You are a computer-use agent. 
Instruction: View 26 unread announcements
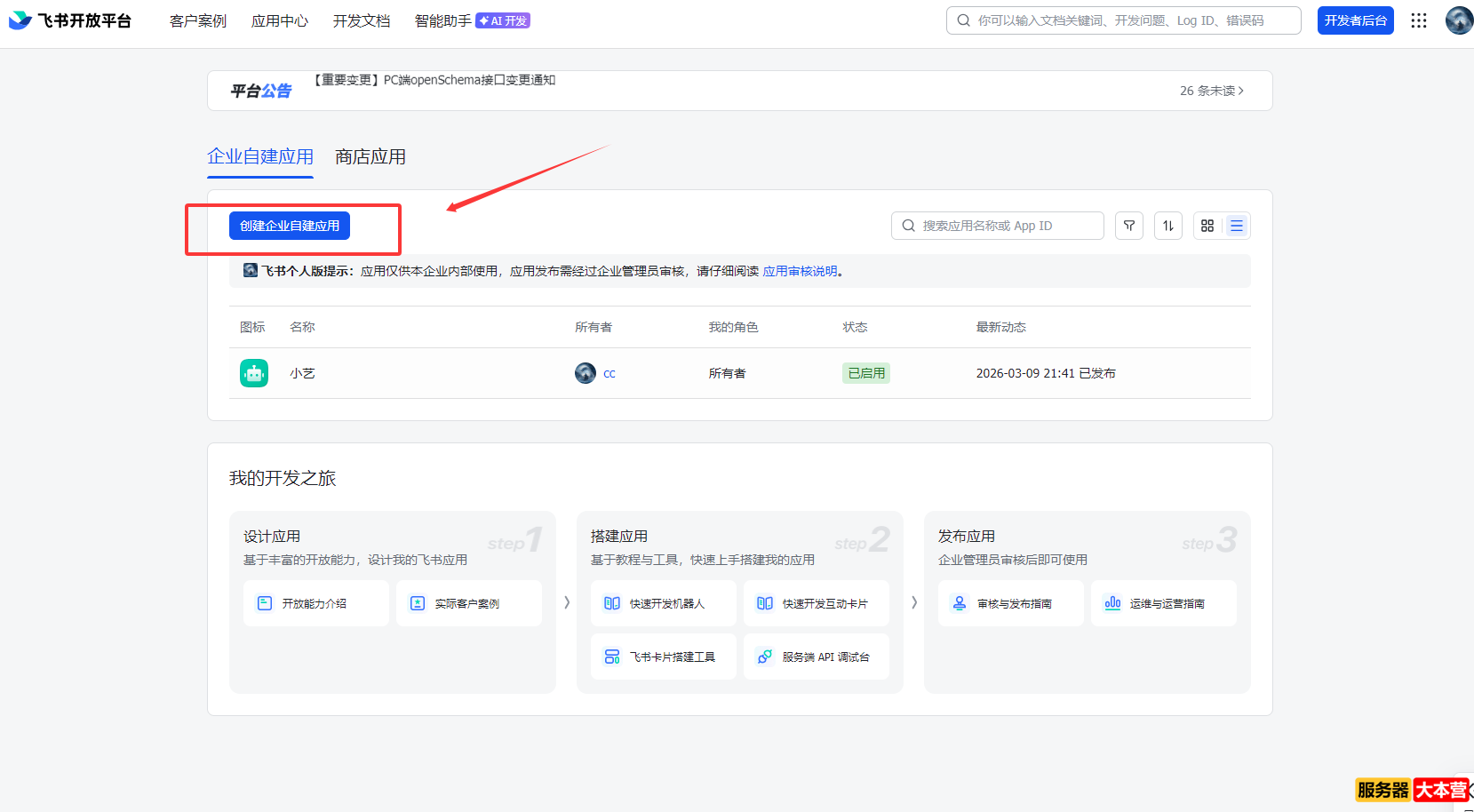pyautogui.click(x=1212, y=91)
